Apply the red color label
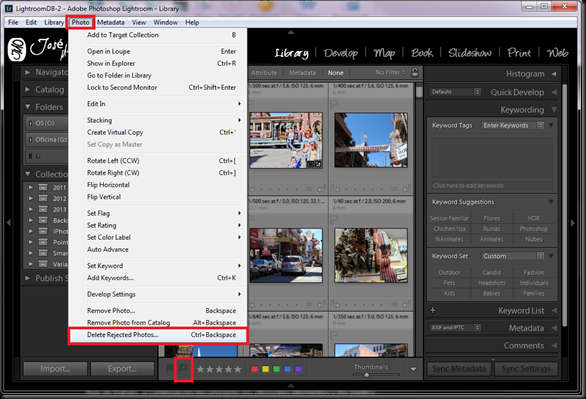This screenshot has height=399, width=586. [x=255, y=369]
